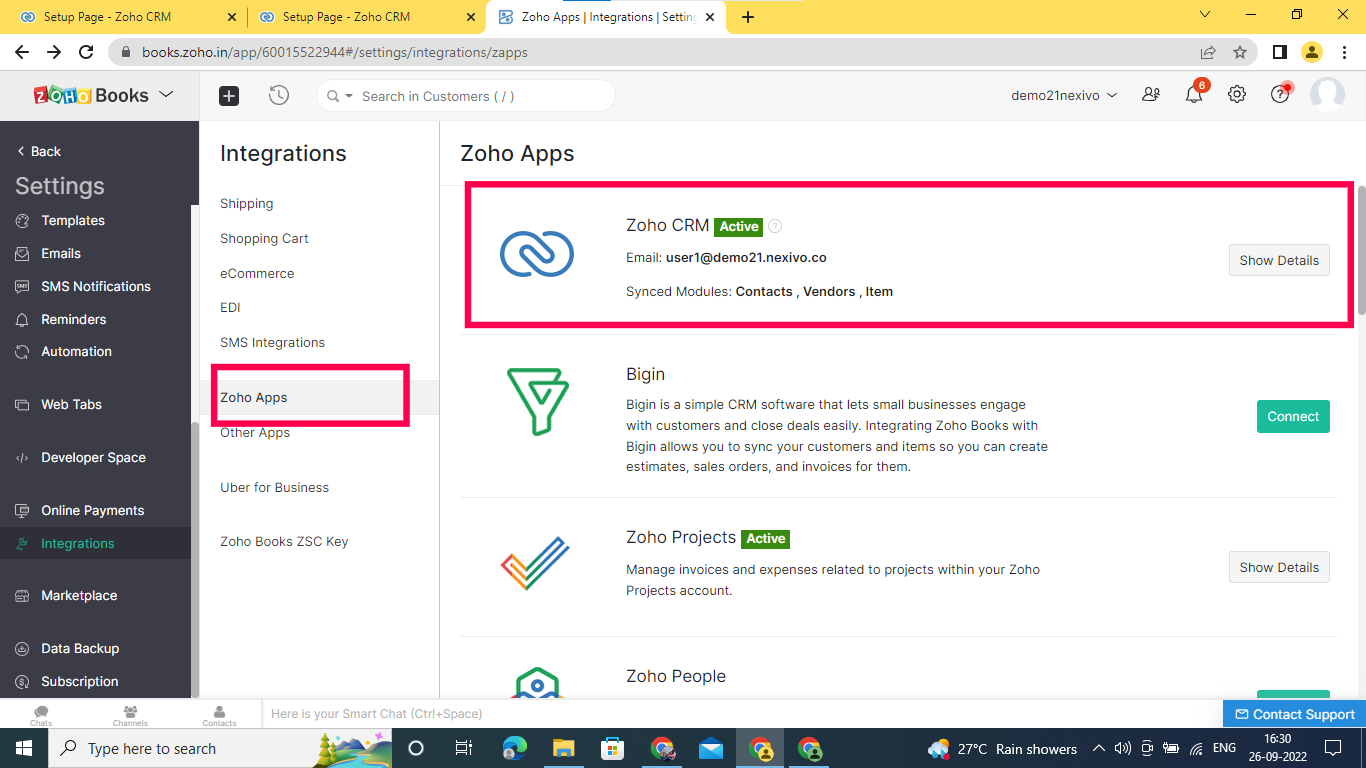Click the quick create plus icon
Image resolution: width=1366 pixels, height=768 pixels.
229,96
